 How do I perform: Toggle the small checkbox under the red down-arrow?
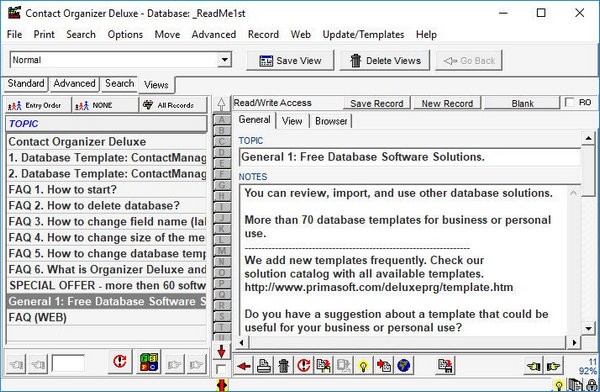(221, 369)
